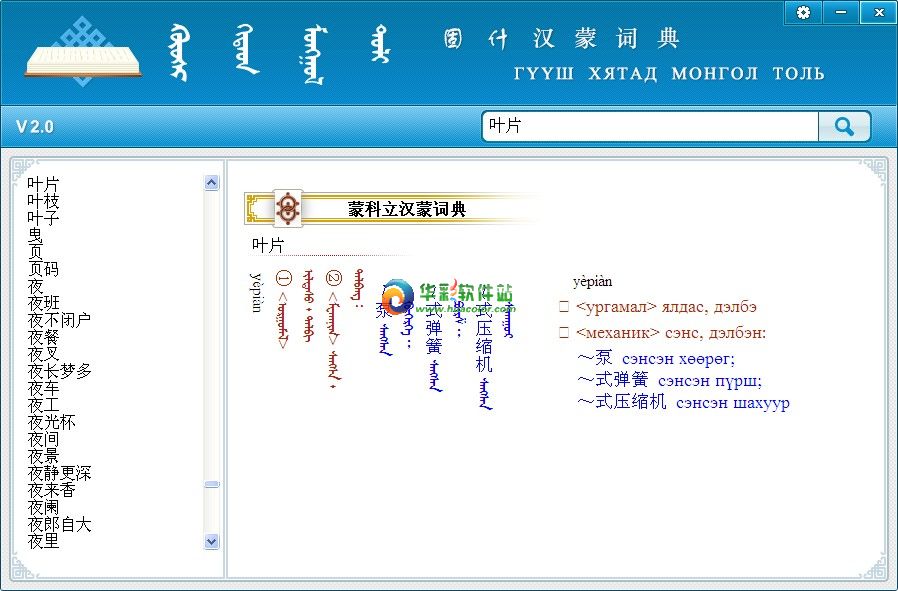898x591 pixels.
Task: Select 夜车 in the word list
Action: click(x=43, y=388)
